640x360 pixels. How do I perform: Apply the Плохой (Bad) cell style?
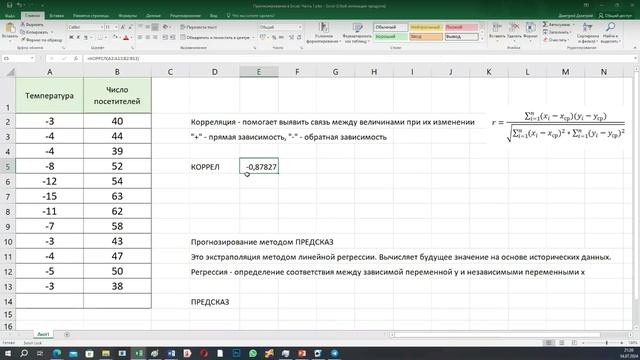(461, 27)
